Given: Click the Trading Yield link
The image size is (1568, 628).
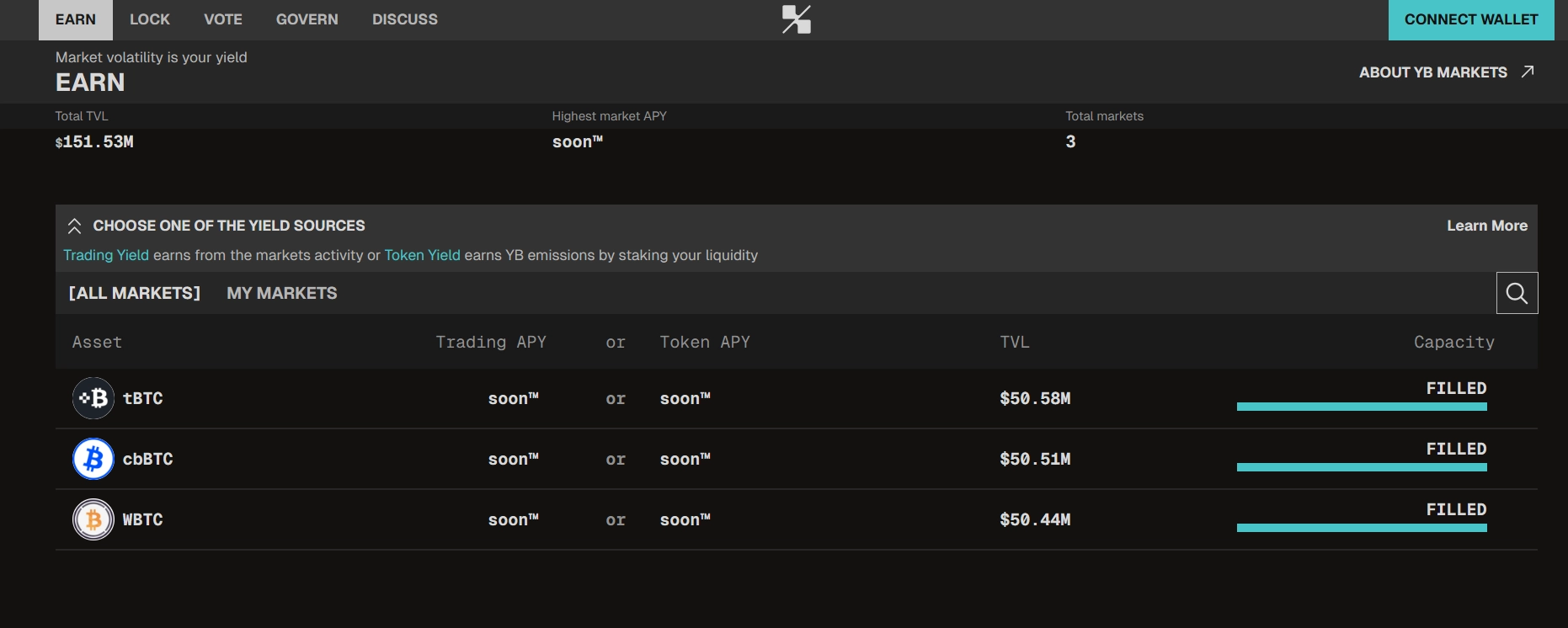Looking at the screenshot, I should (106, 255).
